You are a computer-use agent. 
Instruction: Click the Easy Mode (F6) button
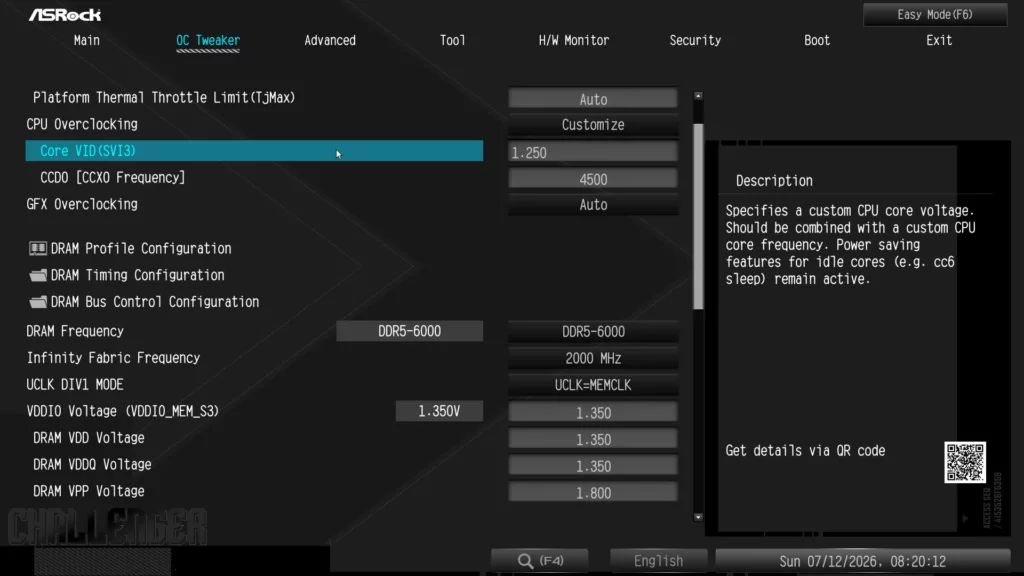[x=935, y=14]
